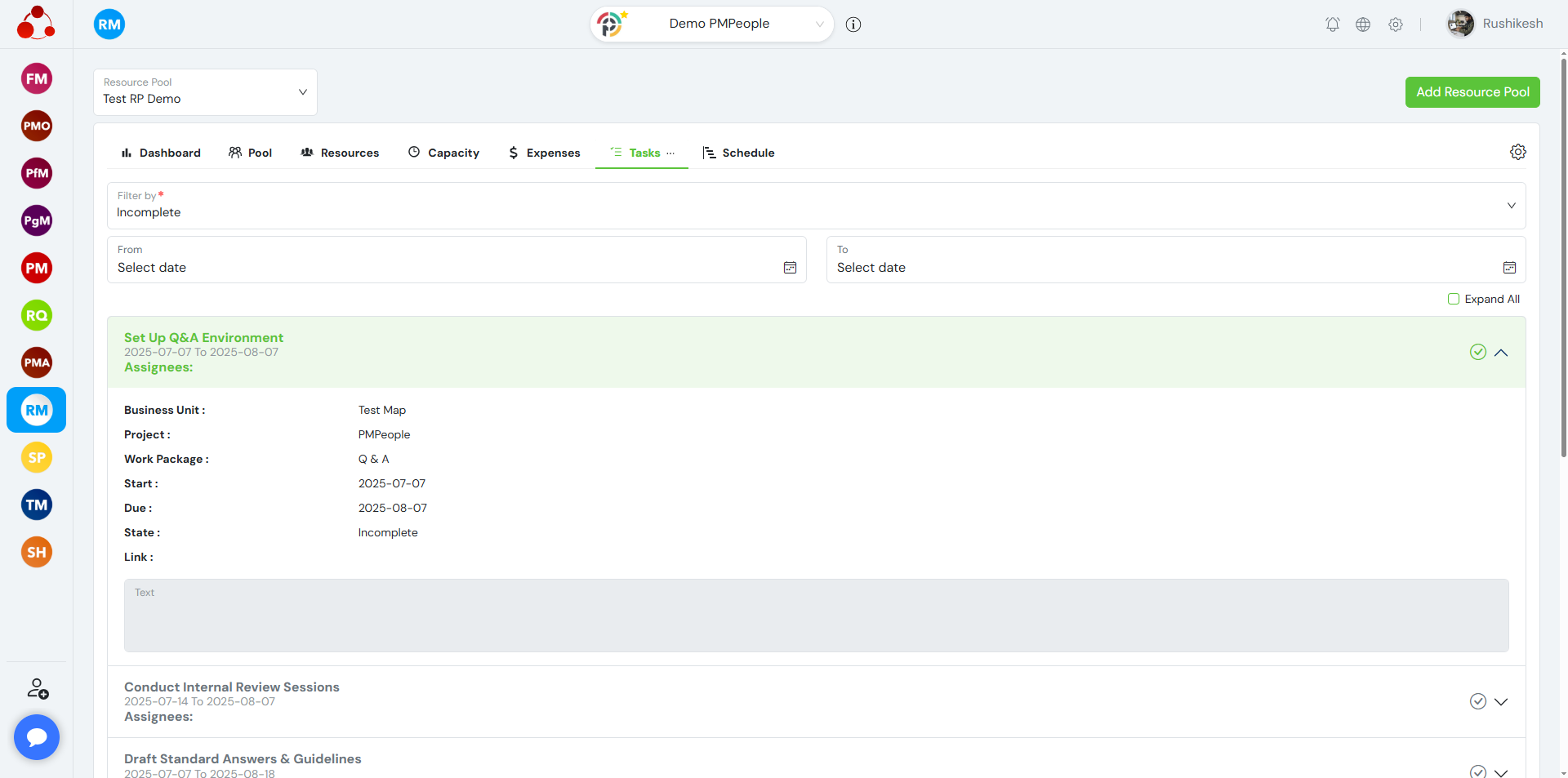
Task: Switch to the Pool tab
Action: [250, 153]
